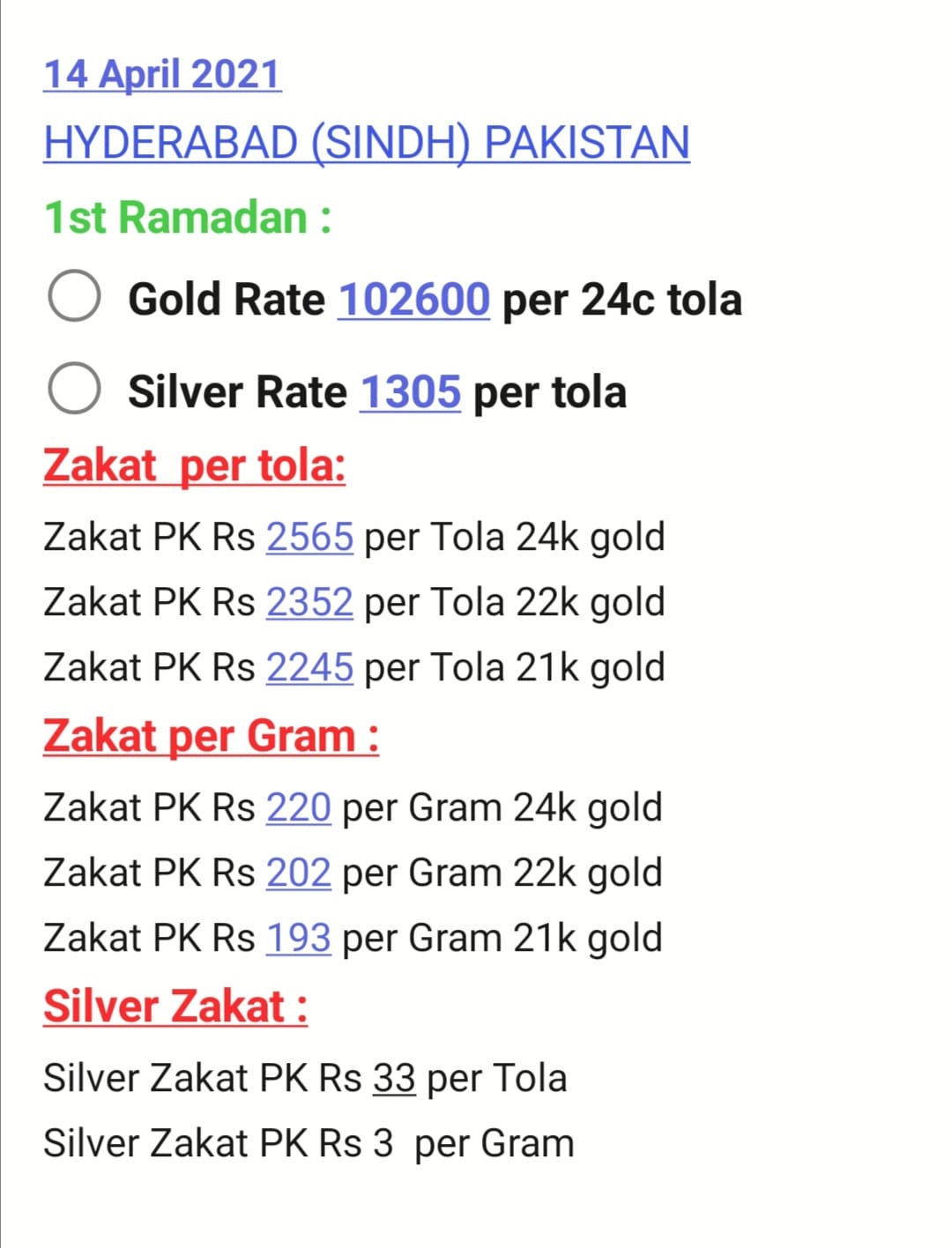This screenshot has width=952, height=1248.
Task: Tap the 193 per Gram 21k amount
Action: (299, 938)
